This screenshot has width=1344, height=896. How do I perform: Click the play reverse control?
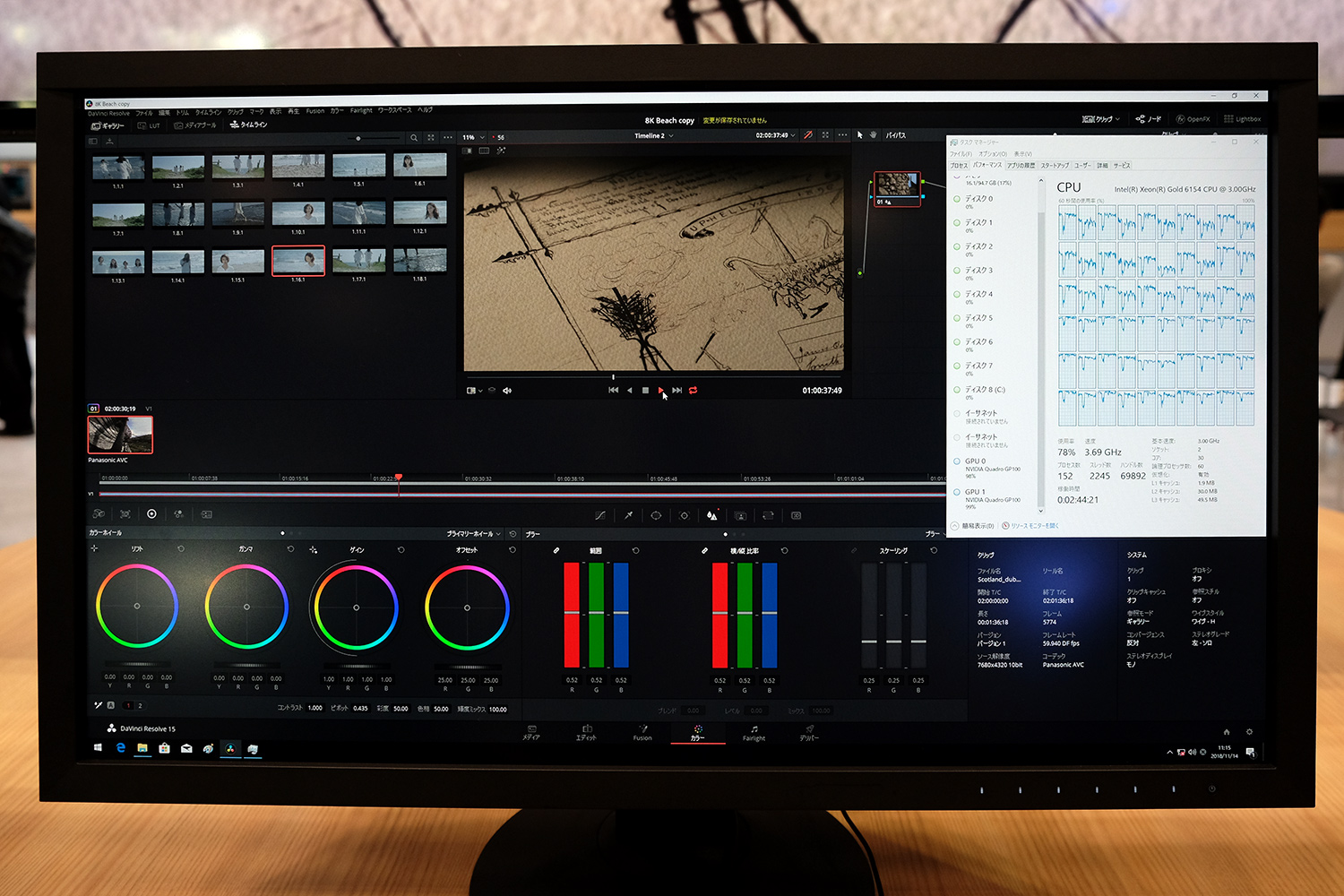click(x=629, y=391)
